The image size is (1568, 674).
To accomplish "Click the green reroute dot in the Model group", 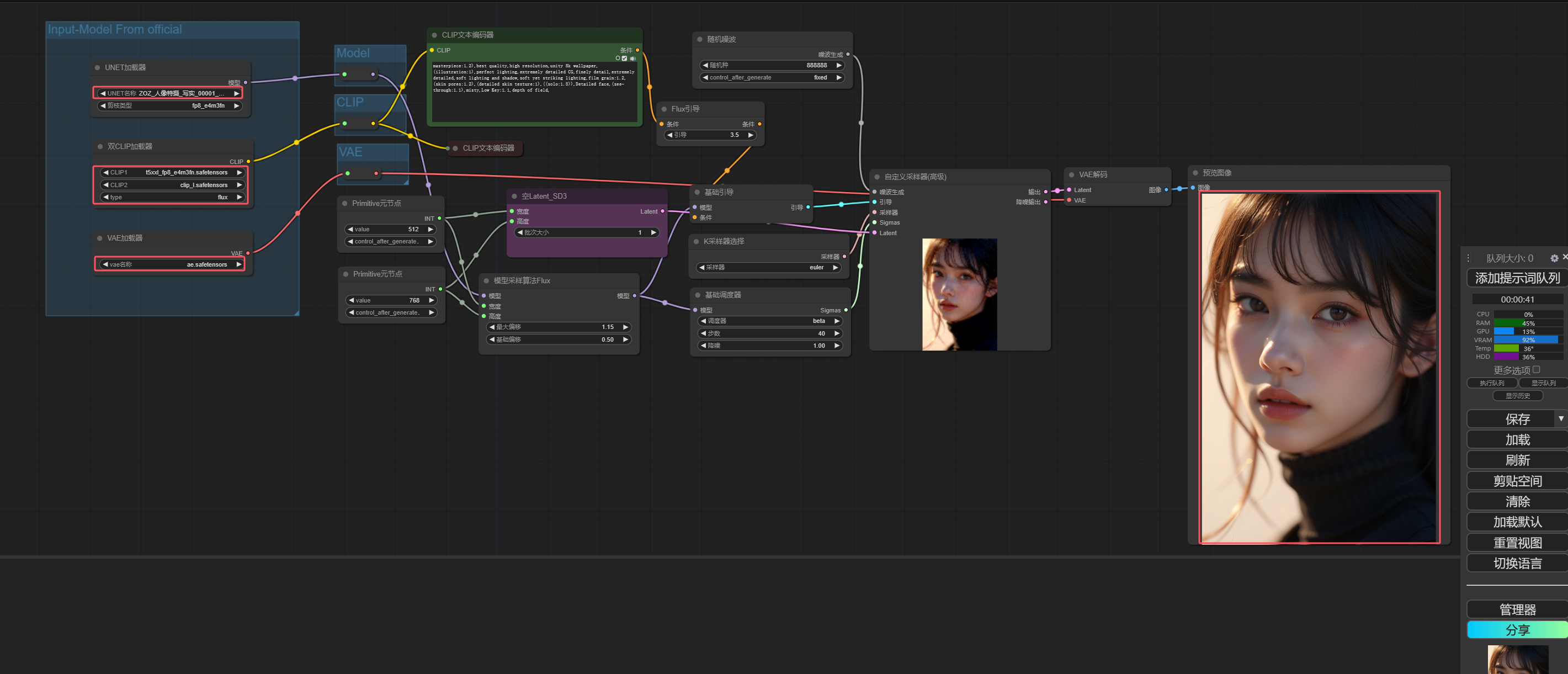I will tap(344, 75).
